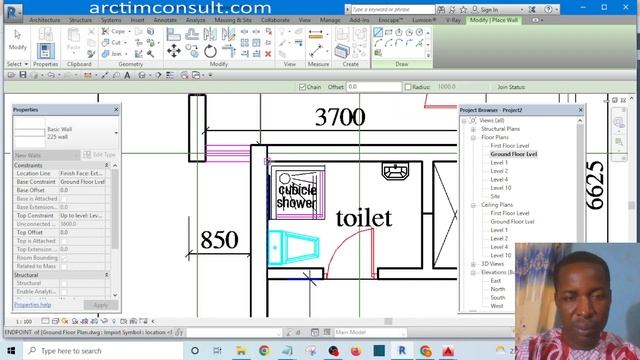Toggle Related to Mass checkbox
Image resolution: width=640 pixels, height=360 pixels.
(x=64, y=267)
